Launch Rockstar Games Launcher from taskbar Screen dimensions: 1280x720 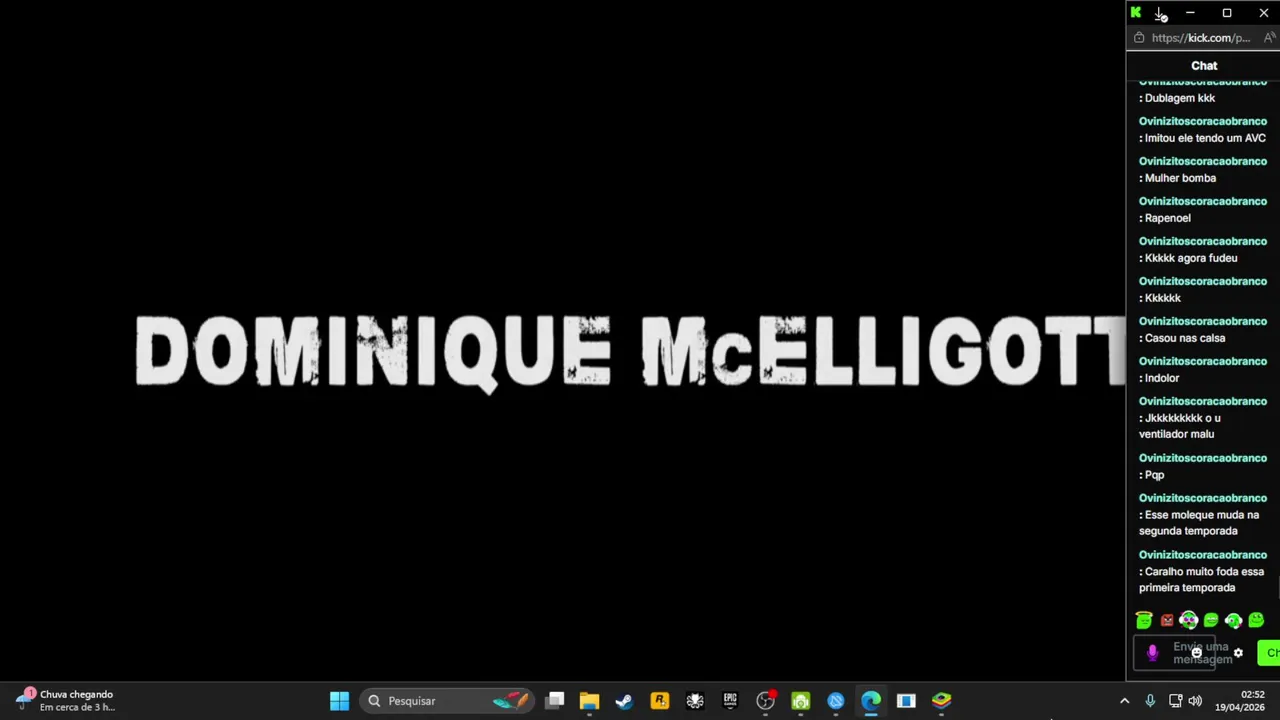coord(659,701)
